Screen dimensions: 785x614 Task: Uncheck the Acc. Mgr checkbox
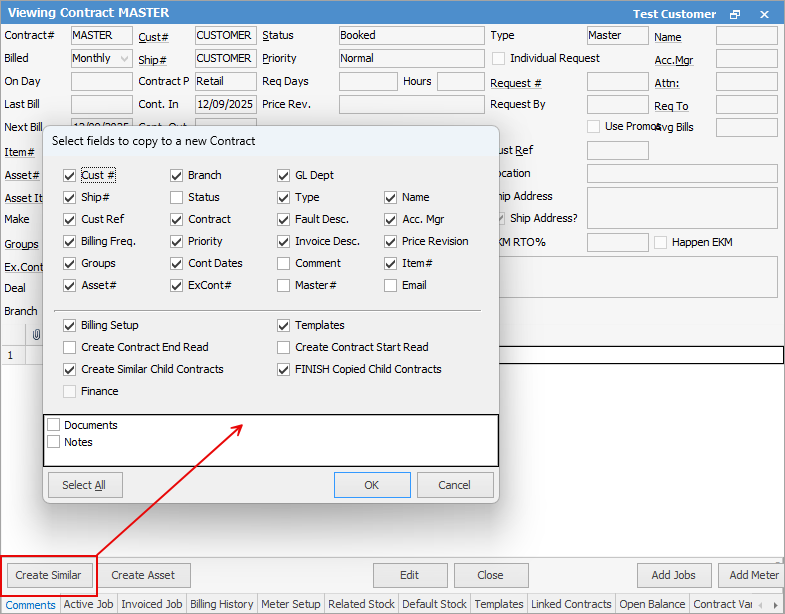tap(390, 219)
